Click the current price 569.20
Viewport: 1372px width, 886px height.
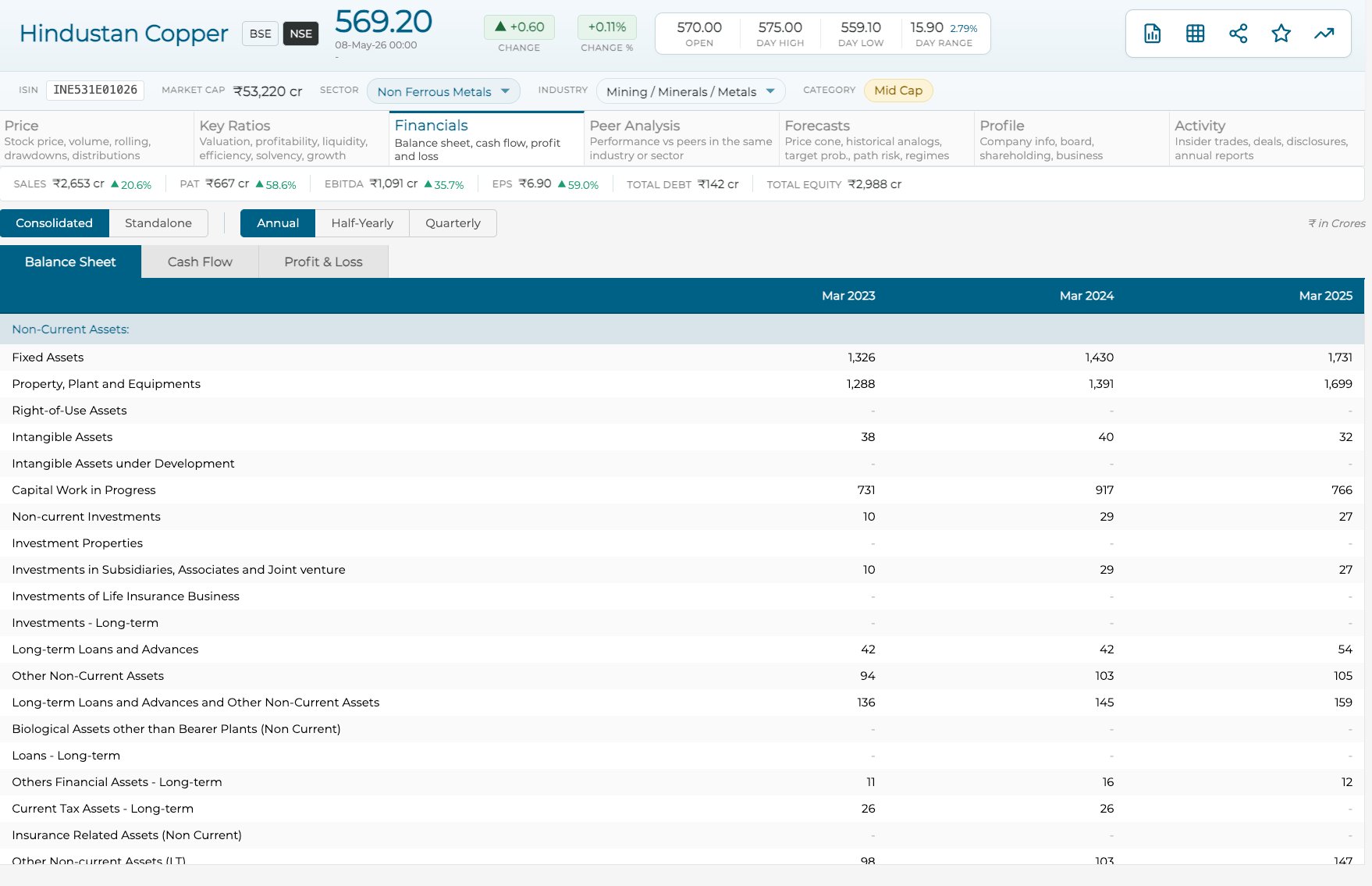383,22
